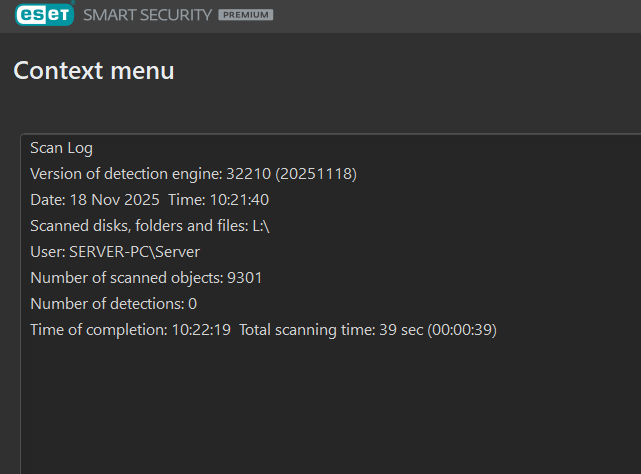The width and height of the screenshot is (641, 474).
Task: Click the Context menu heading
Action: point(94,71)
